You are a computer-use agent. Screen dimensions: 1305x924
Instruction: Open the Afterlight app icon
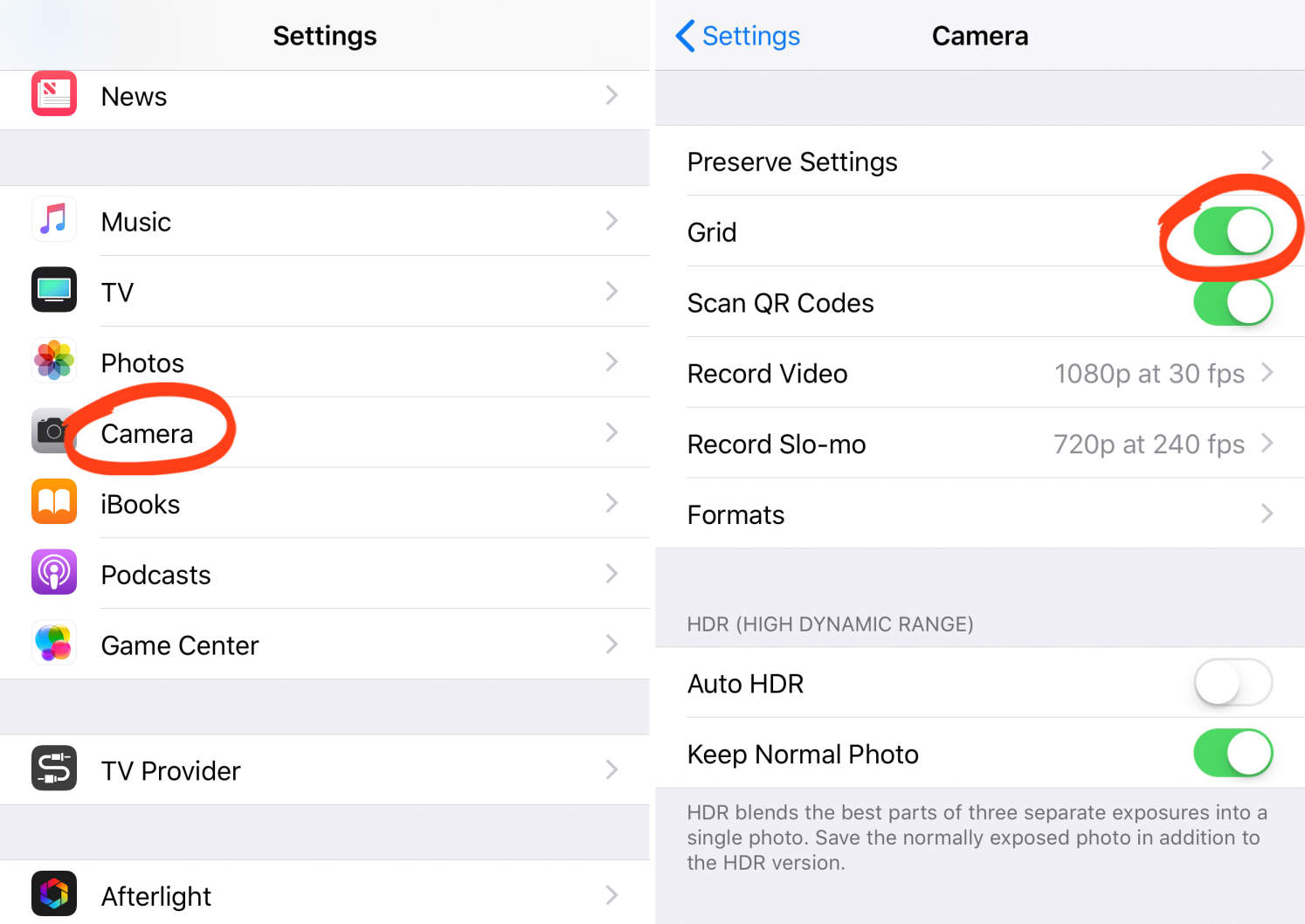[x=53, y=893]
